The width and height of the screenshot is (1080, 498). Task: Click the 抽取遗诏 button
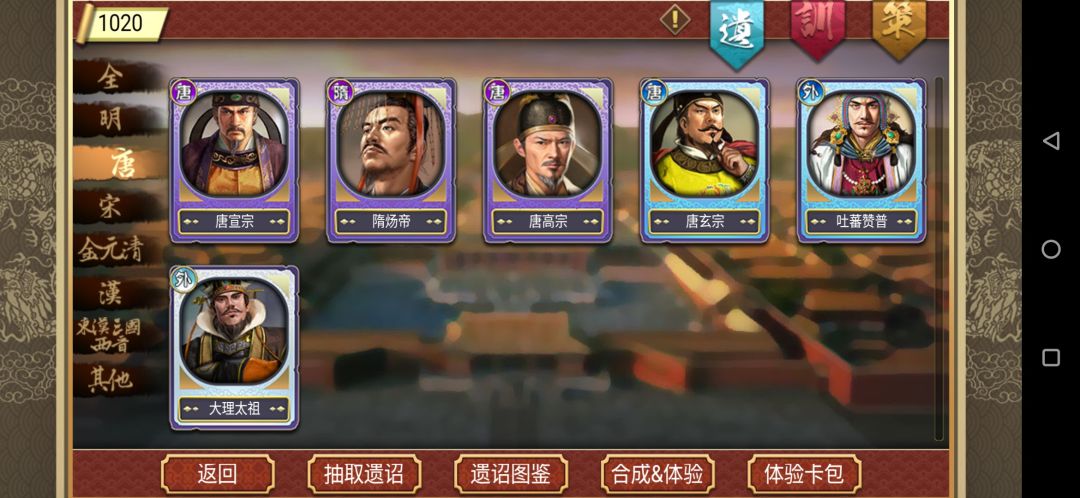click(x=364, y=474)
